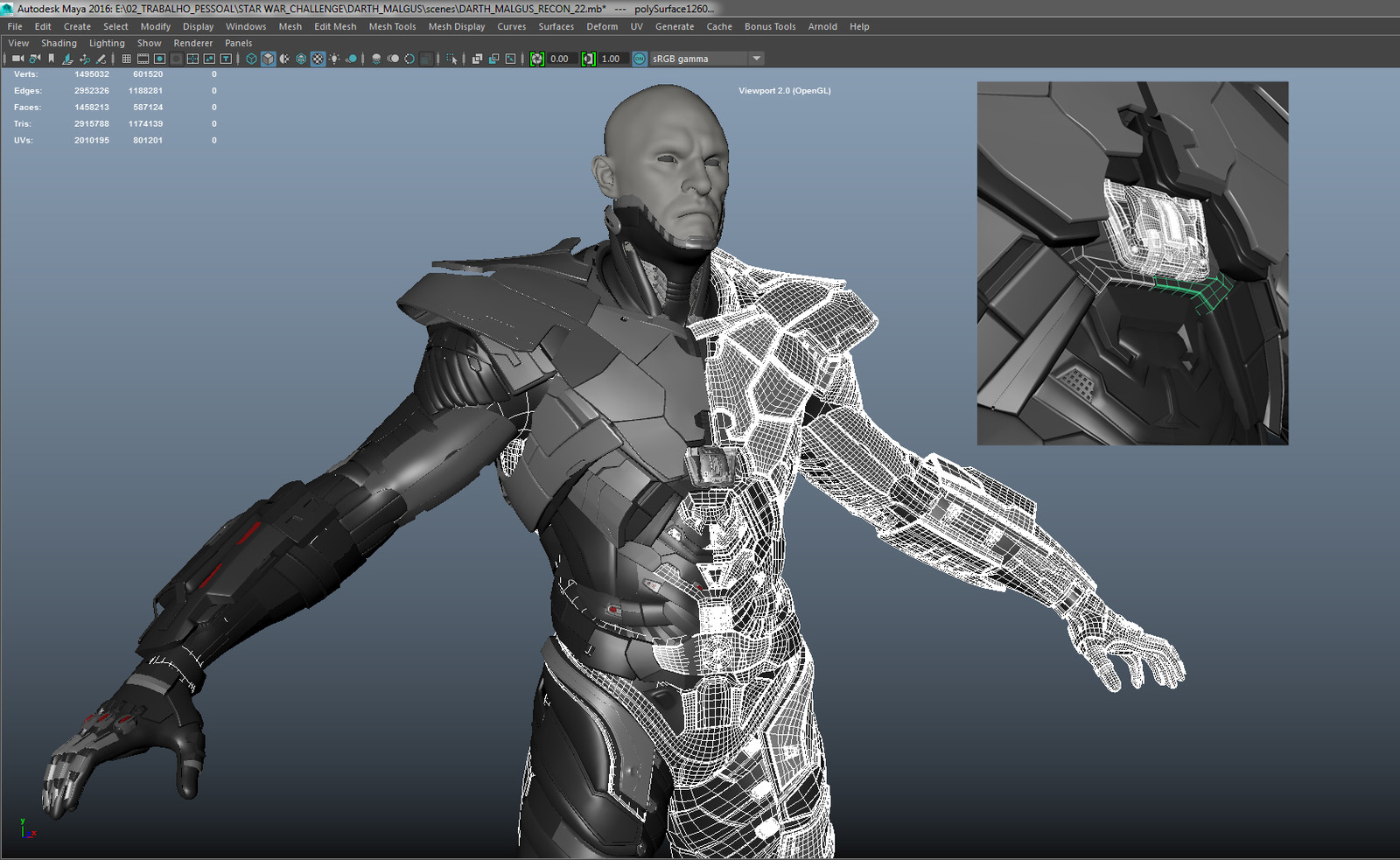Viewport: 1400px width, 860px height.
Task: Open the Windows menu
Action: [x=246, y=26]
